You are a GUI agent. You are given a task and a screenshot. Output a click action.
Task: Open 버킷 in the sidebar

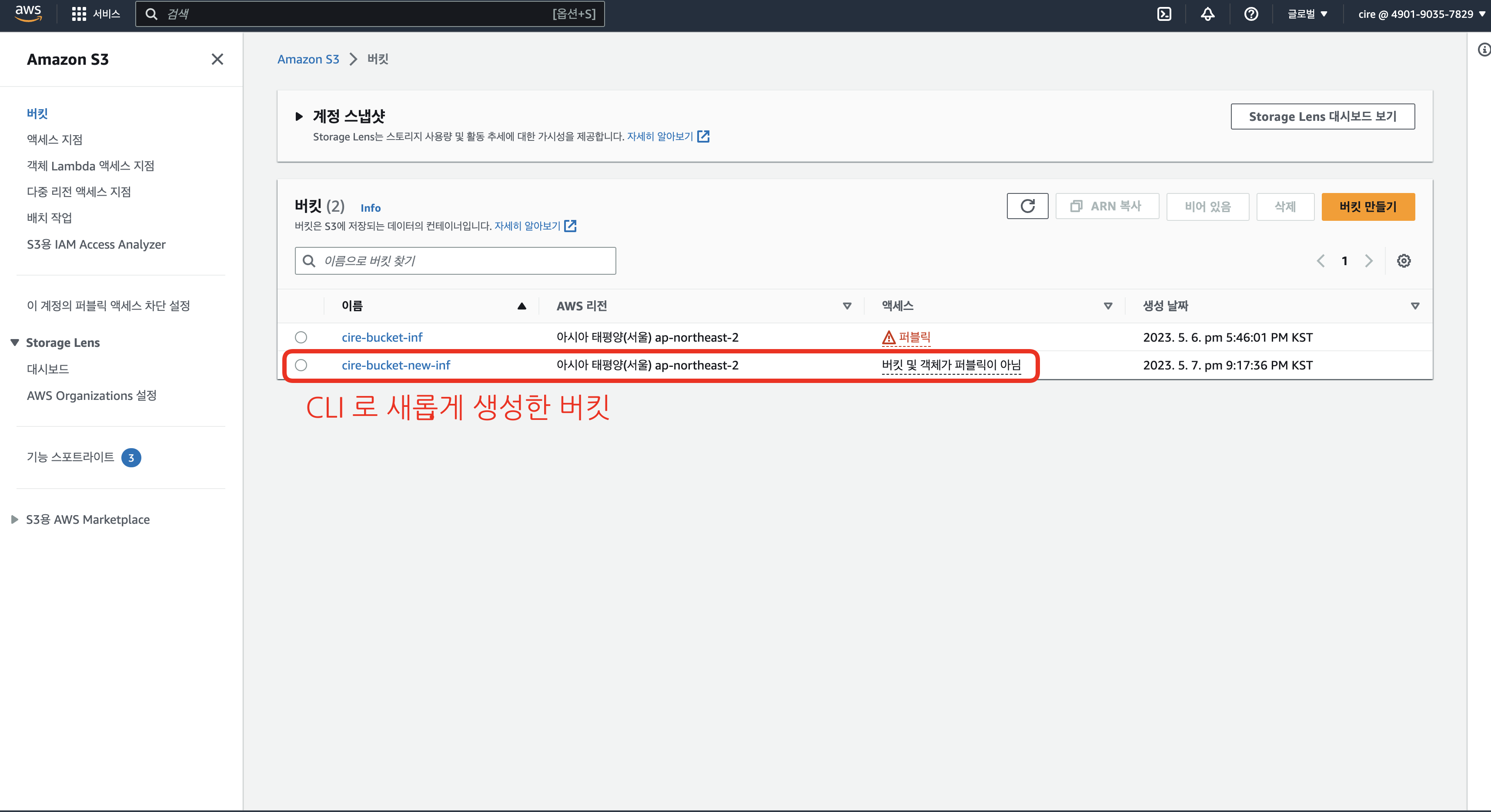click(37, 113)
